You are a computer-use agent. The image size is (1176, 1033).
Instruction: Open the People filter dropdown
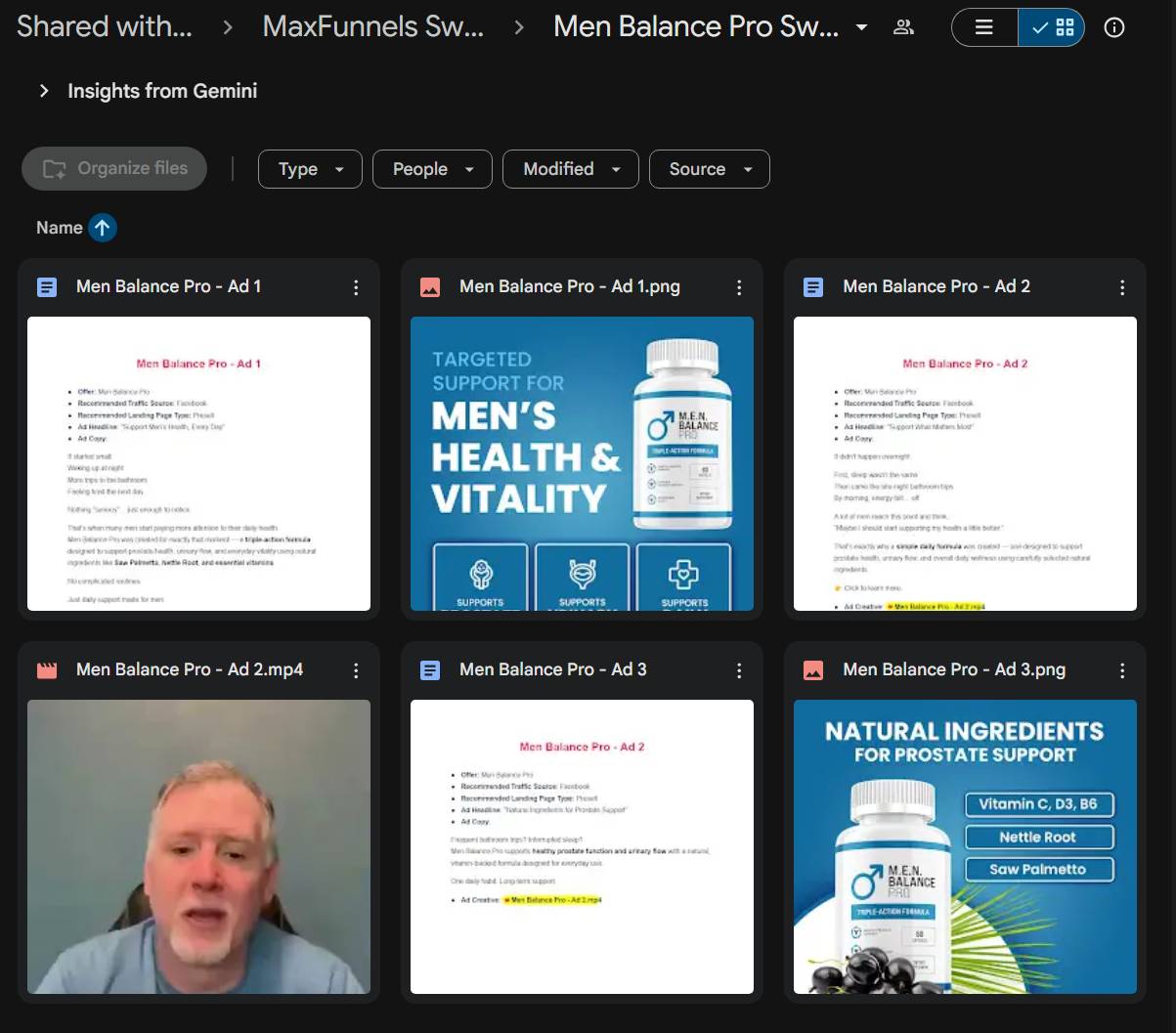tap(431, 169)
